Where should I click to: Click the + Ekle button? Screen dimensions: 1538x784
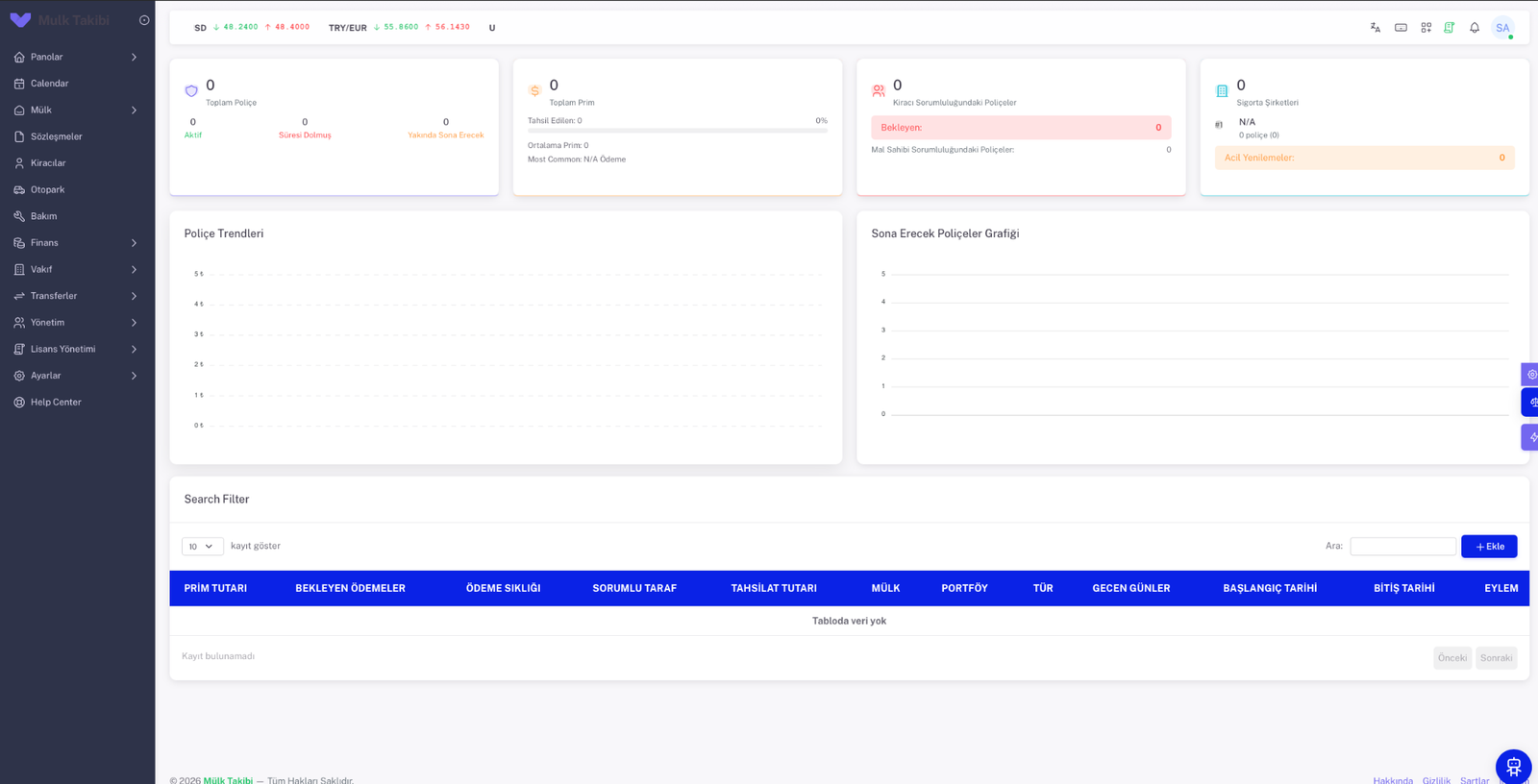click(1489, 547)
